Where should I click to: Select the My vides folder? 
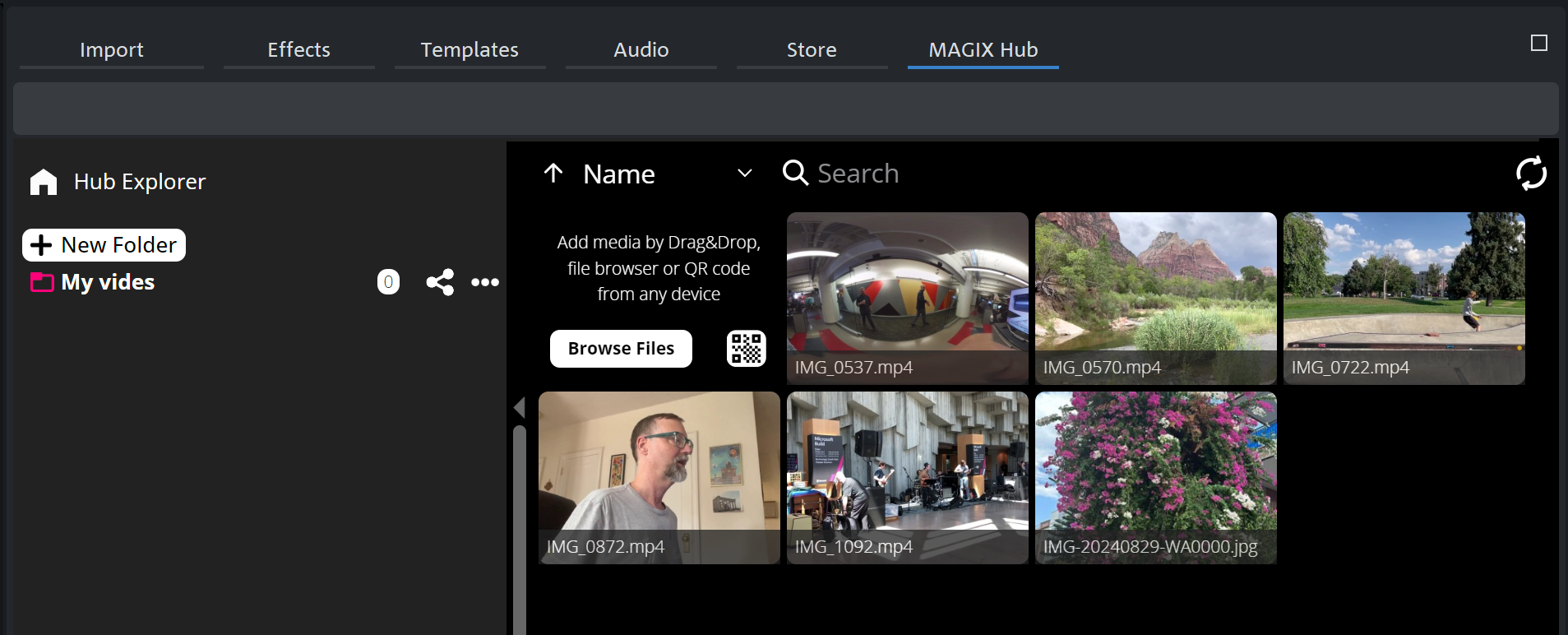point(108,282)
